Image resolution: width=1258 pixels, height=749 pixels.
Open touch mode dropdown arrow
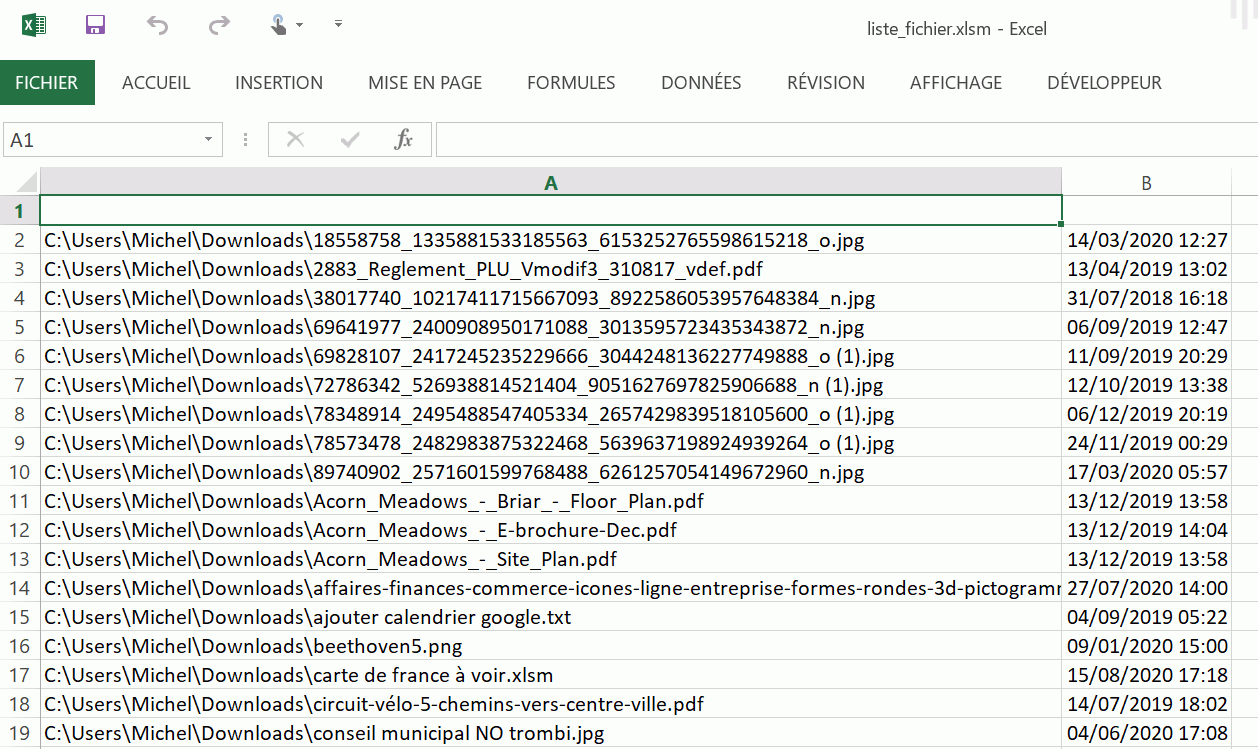pos(300,25)
